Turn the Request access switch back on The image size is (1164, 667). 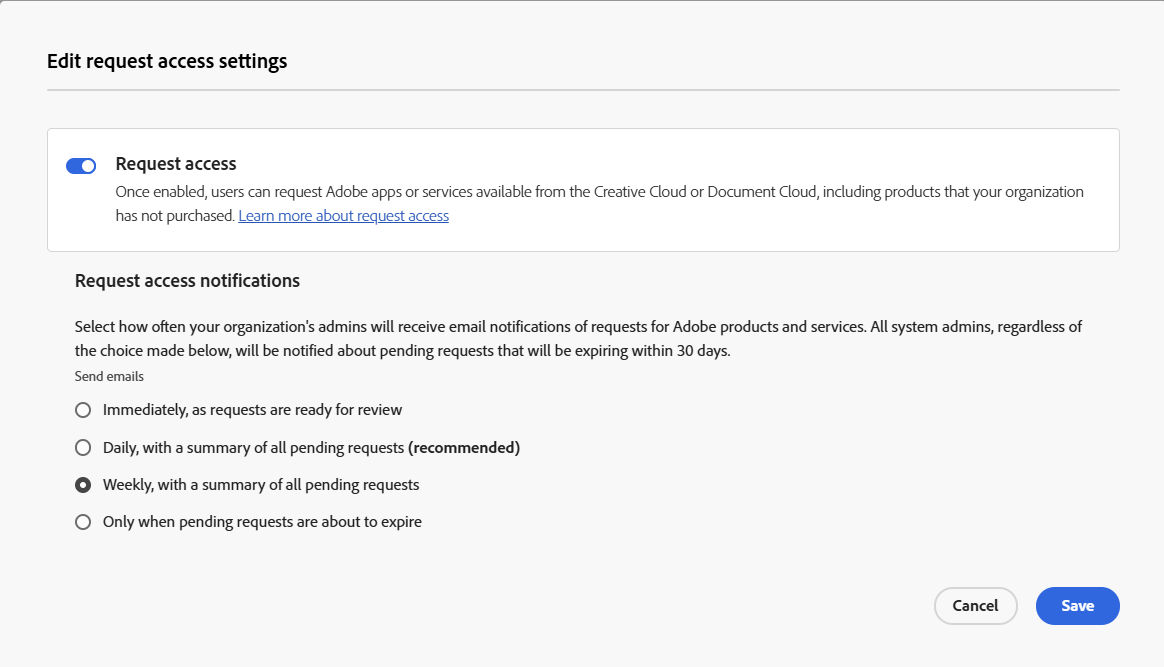coord(80,164)
